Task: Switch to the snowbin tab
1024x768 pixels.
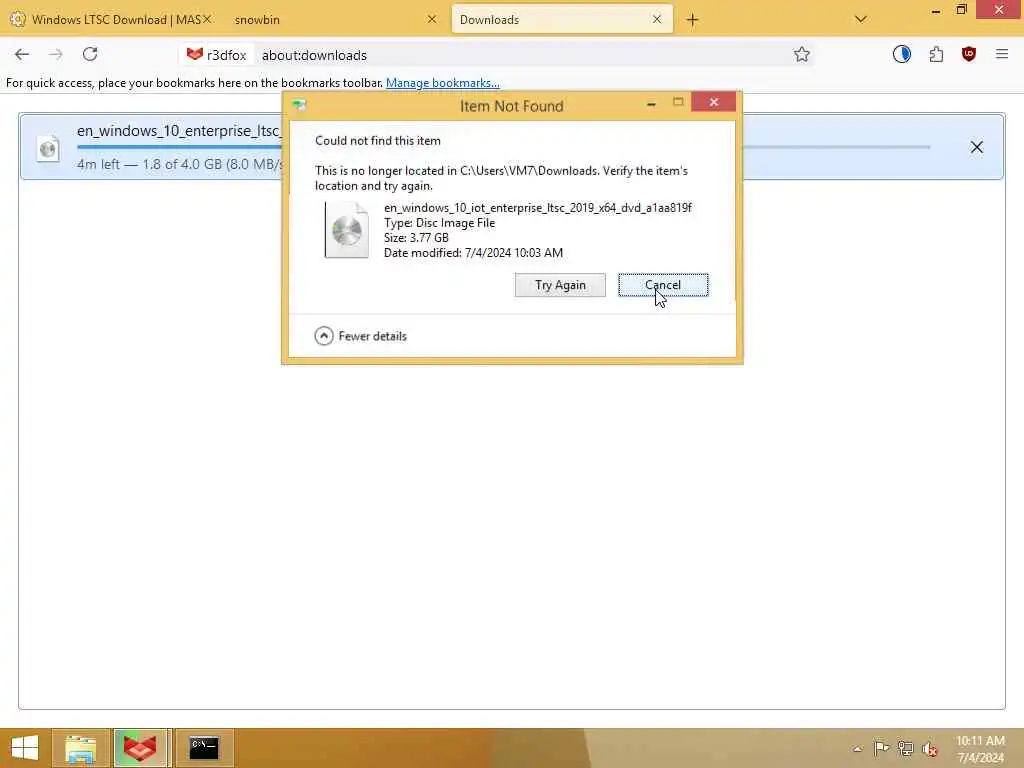Action: [333, 20]
